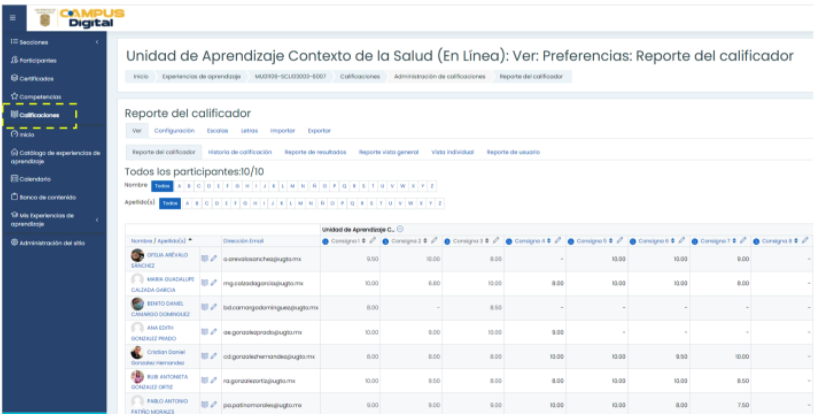Click the edit pencil for Cristian Daniel Gonzalez
Image resolution: width=814 pixels, height=417 pixels.
tap(213, 356)
